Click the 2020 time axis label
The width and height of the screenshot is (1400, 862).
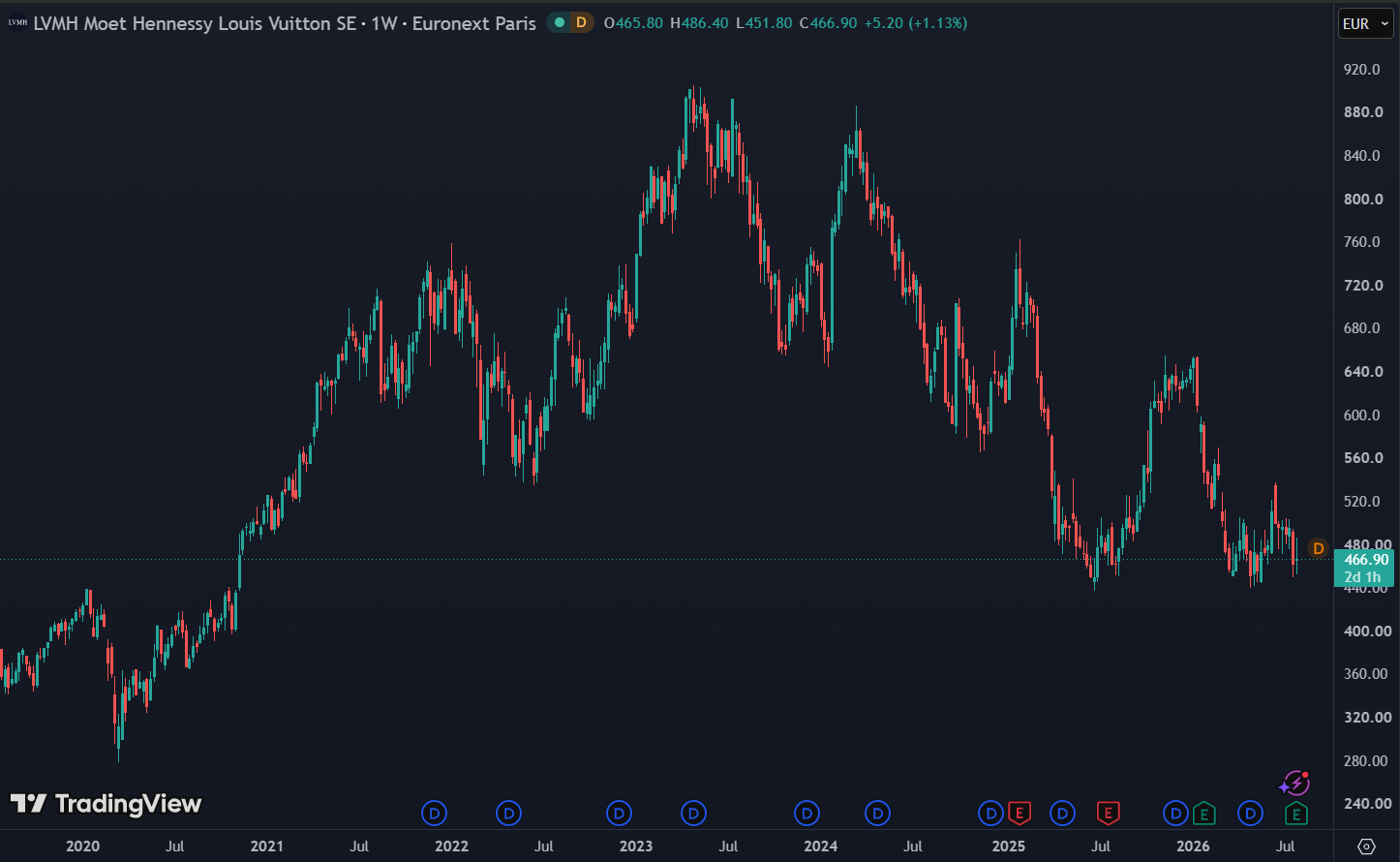pos(83,847)
